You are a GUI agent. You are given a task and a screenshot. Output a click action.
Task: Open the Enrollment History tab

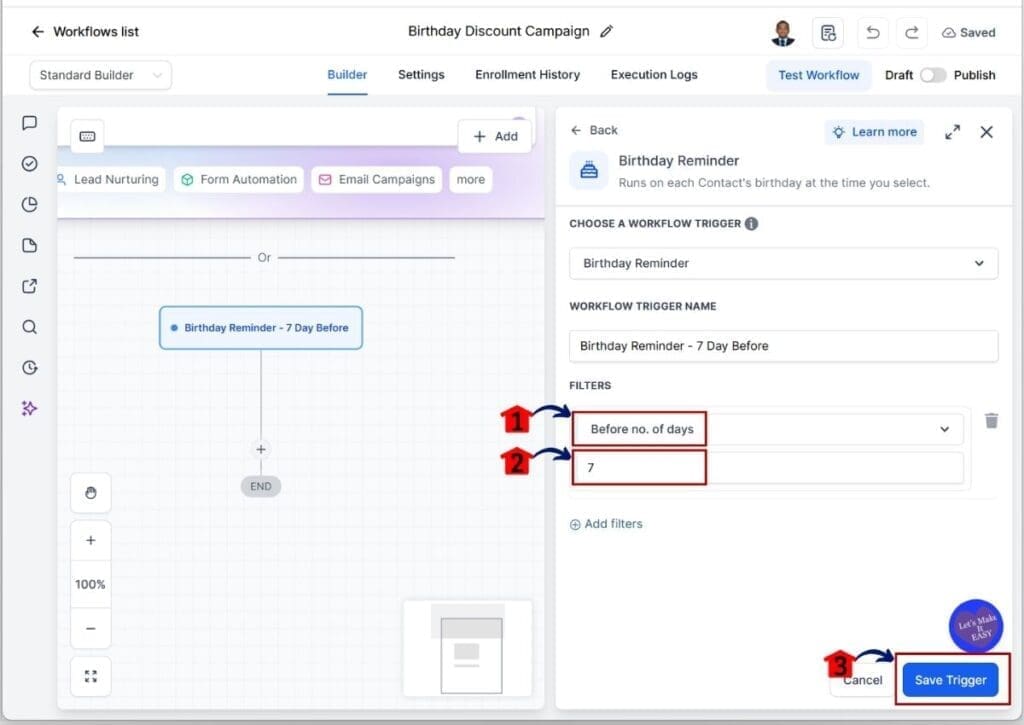[528, 74]
